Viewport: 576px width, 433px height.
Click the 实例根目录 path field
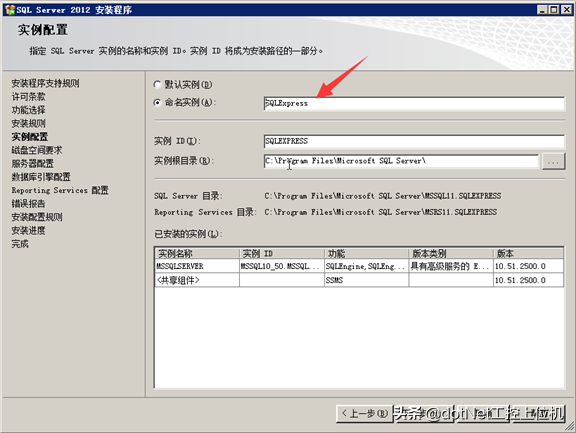pos(401,161)
